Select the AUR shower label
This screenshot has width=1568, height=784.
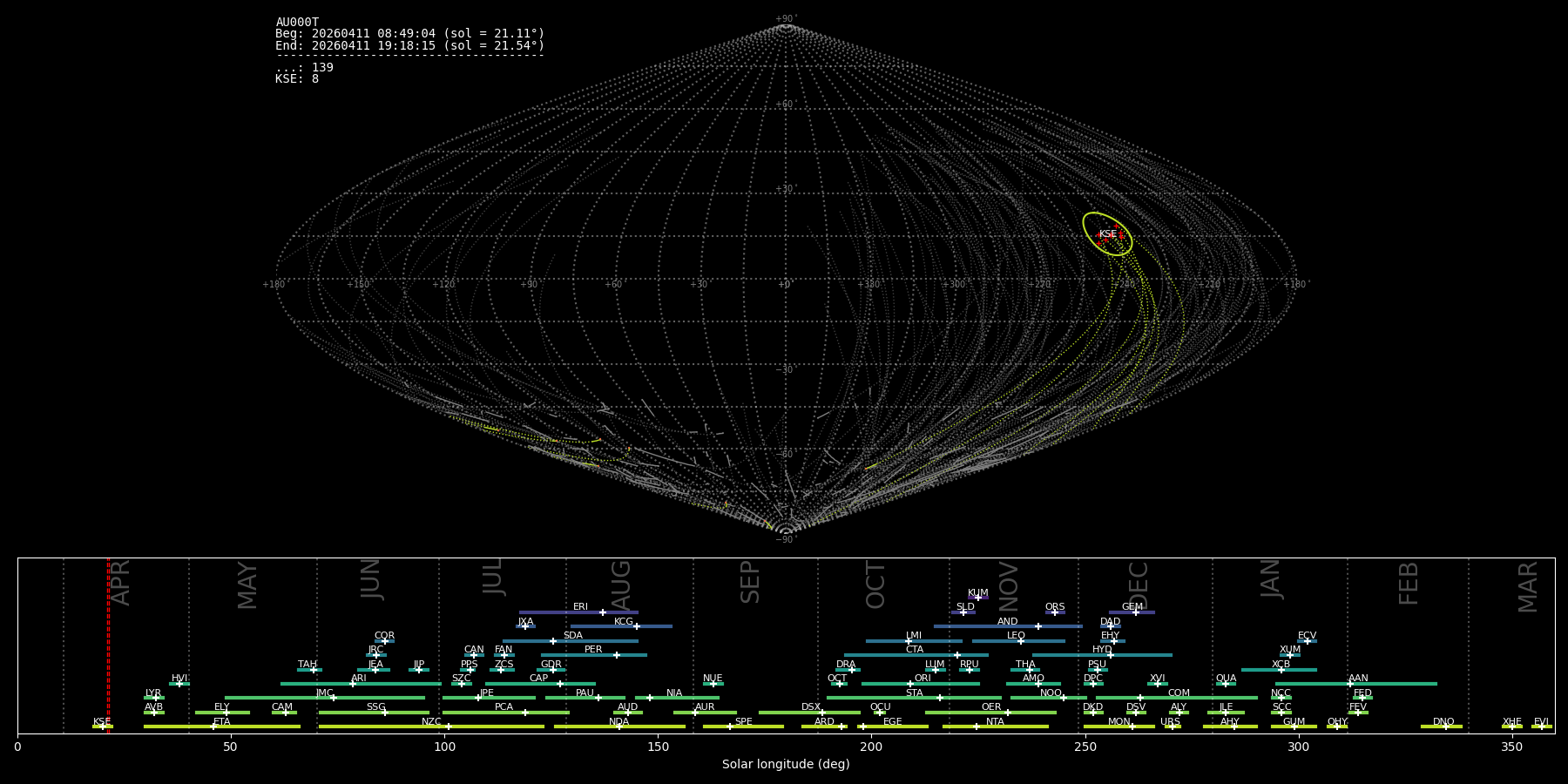704,707
